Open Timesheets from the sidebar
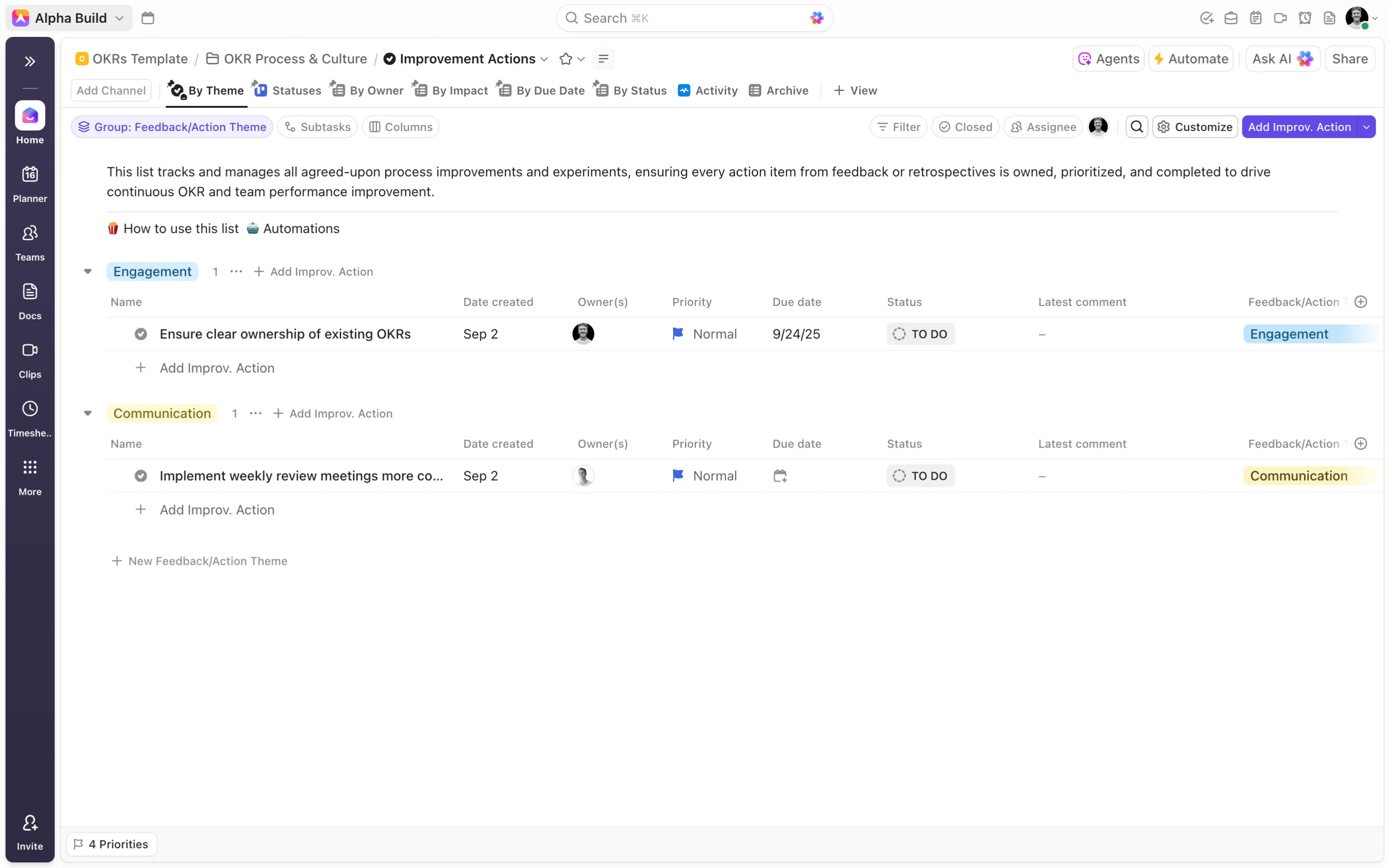Image resolution: width=1389 pixels, height=868 pixels. tap(30, 418)
